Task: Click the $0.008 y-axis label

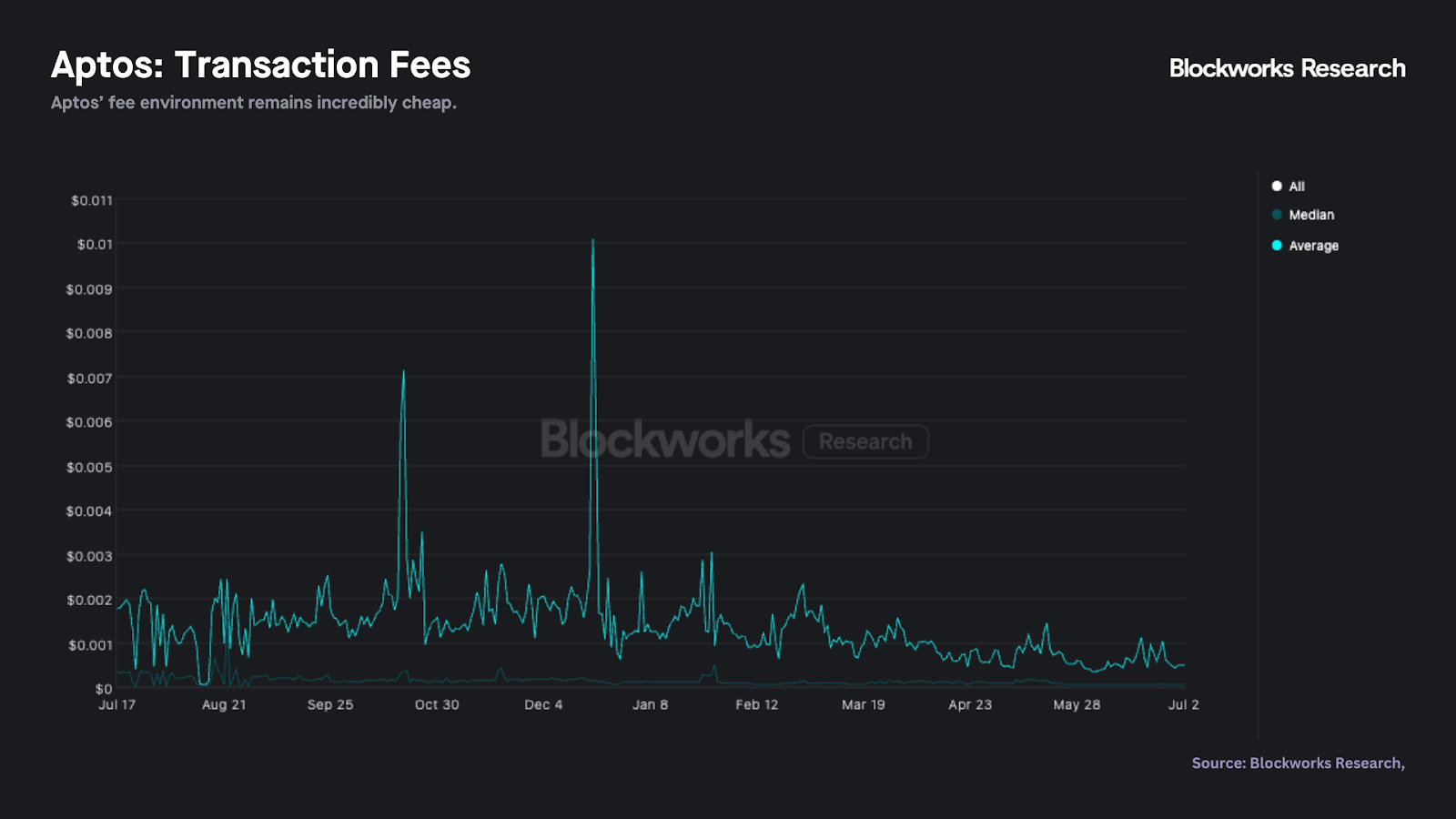Action: [x=89, y=333]
